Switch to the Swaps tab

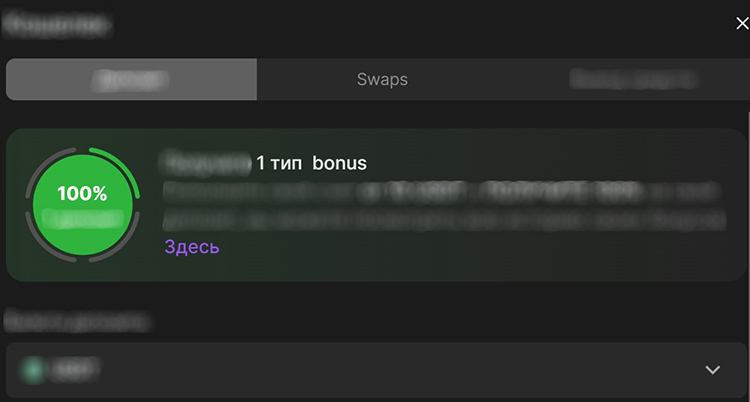click(382, 79)
